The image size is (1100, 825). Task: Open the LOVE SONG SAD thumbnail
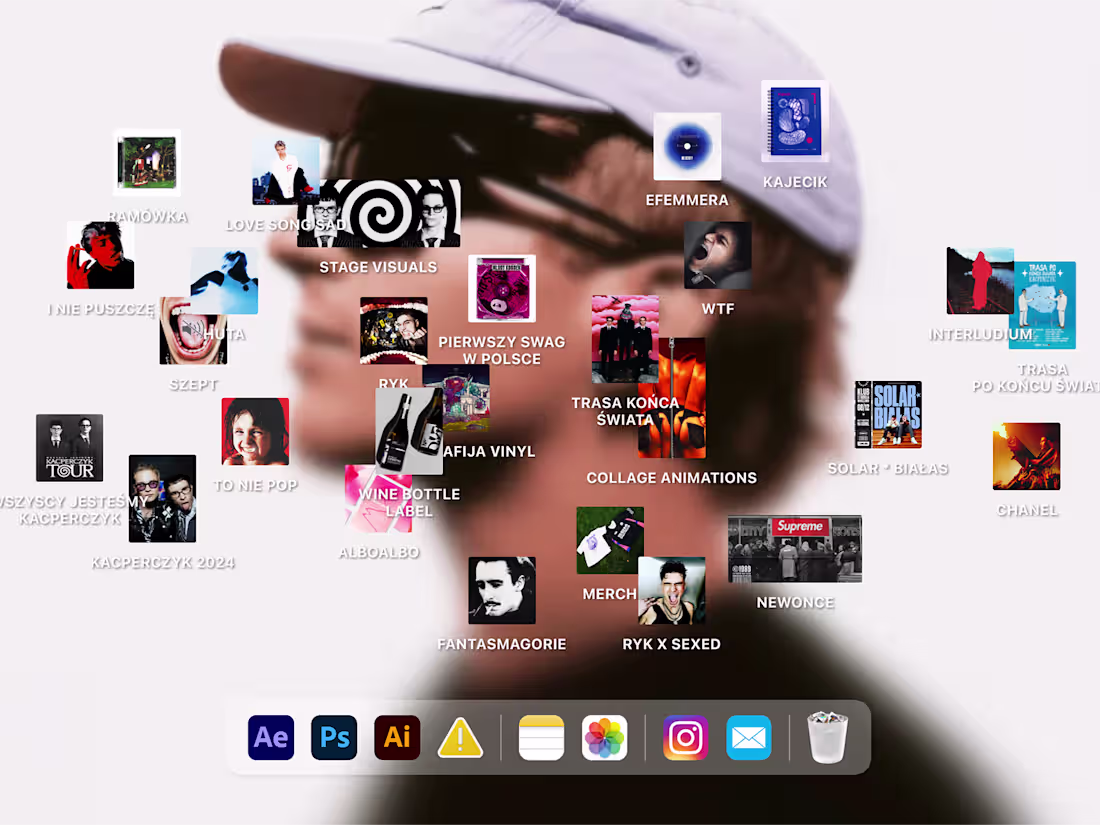[x=286, y=171]
